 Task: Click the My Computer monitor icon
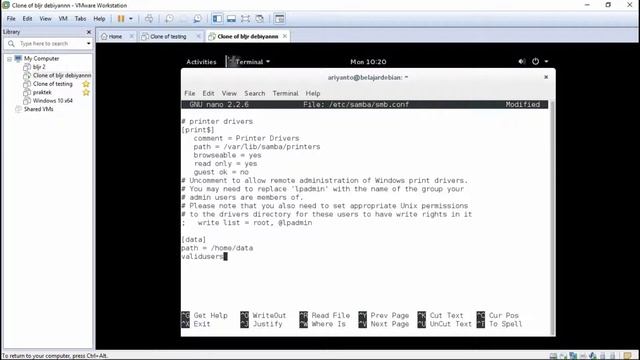(18, 58)
